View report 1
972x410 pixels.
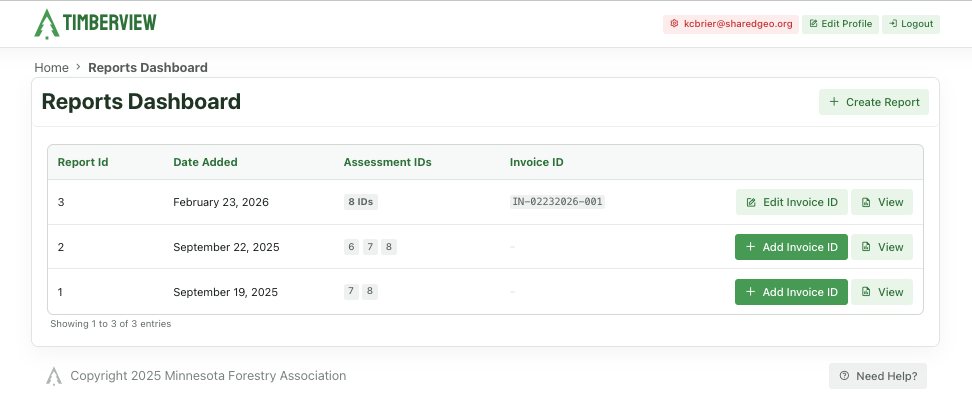[881, 292]
